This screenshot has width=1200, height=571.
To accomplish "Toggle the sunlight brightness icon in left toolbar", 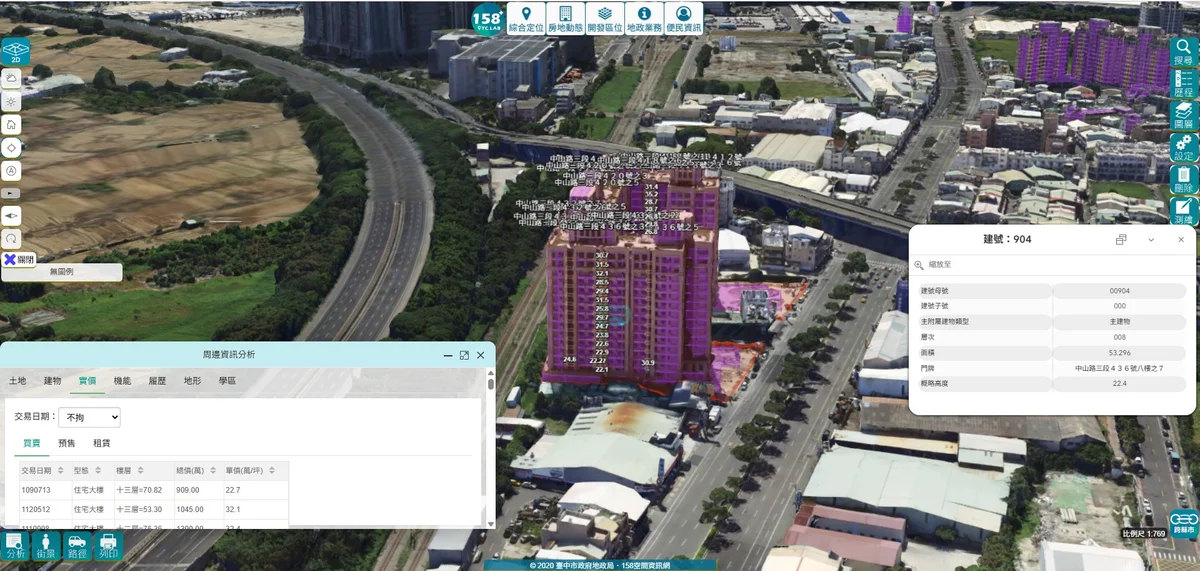I will pyautogui.click(x=11, y=102).
